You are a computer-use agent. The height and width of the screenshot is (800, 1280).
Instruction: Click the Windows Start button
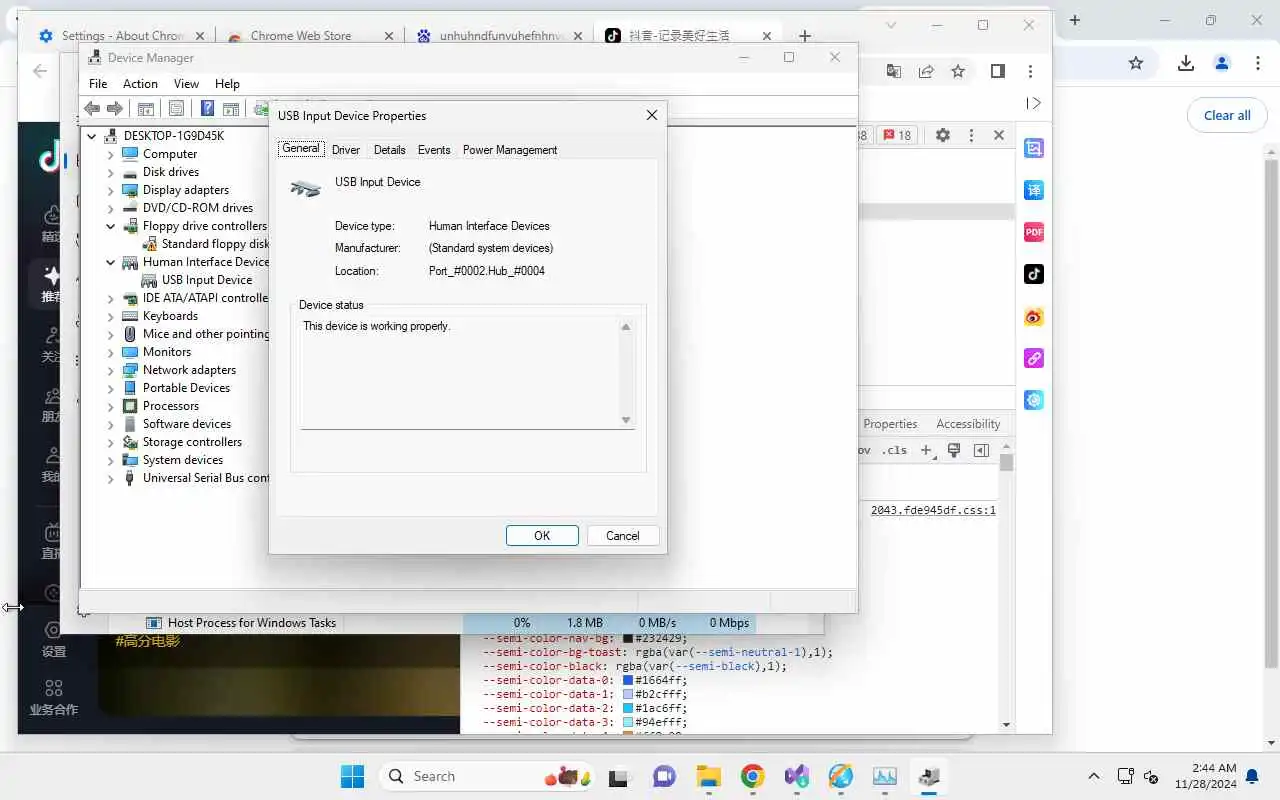(352, 776)
